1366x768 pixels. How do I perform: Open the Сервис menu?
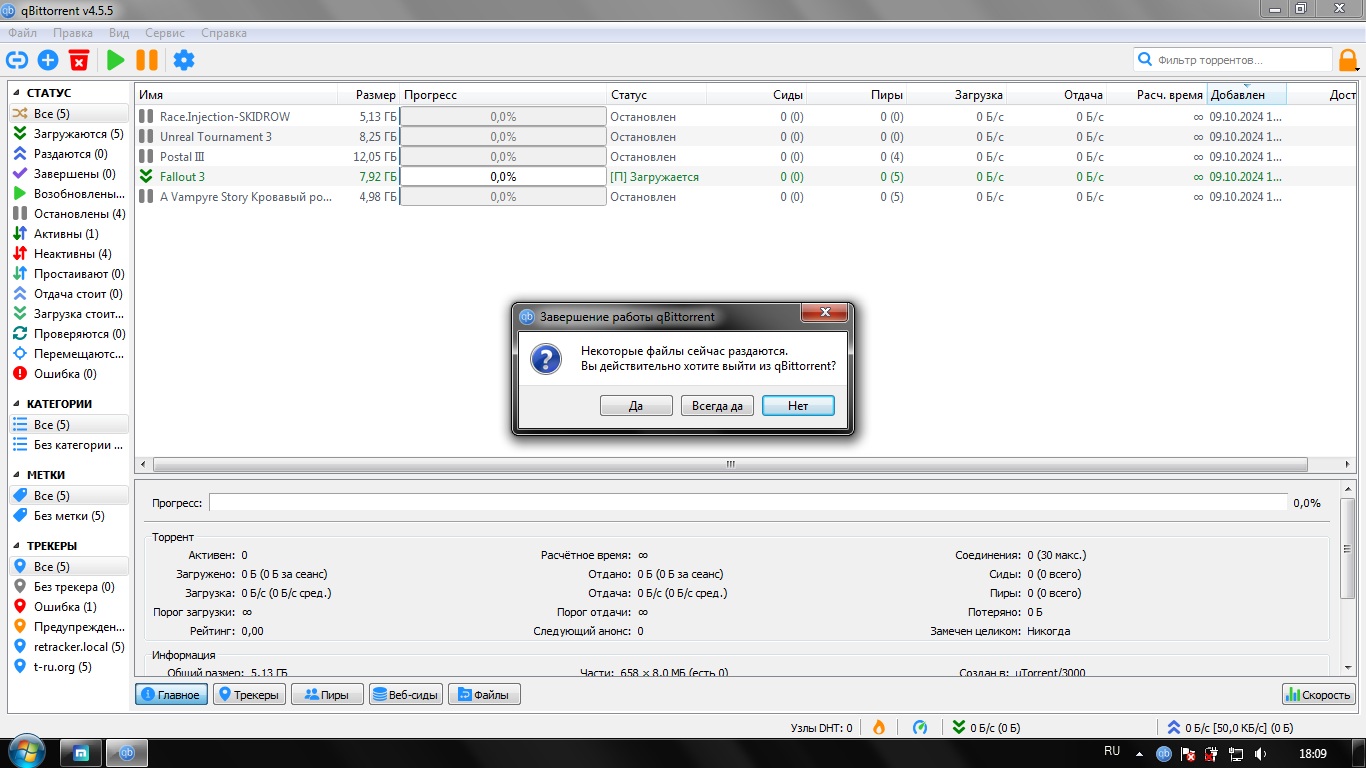point(165,33)
